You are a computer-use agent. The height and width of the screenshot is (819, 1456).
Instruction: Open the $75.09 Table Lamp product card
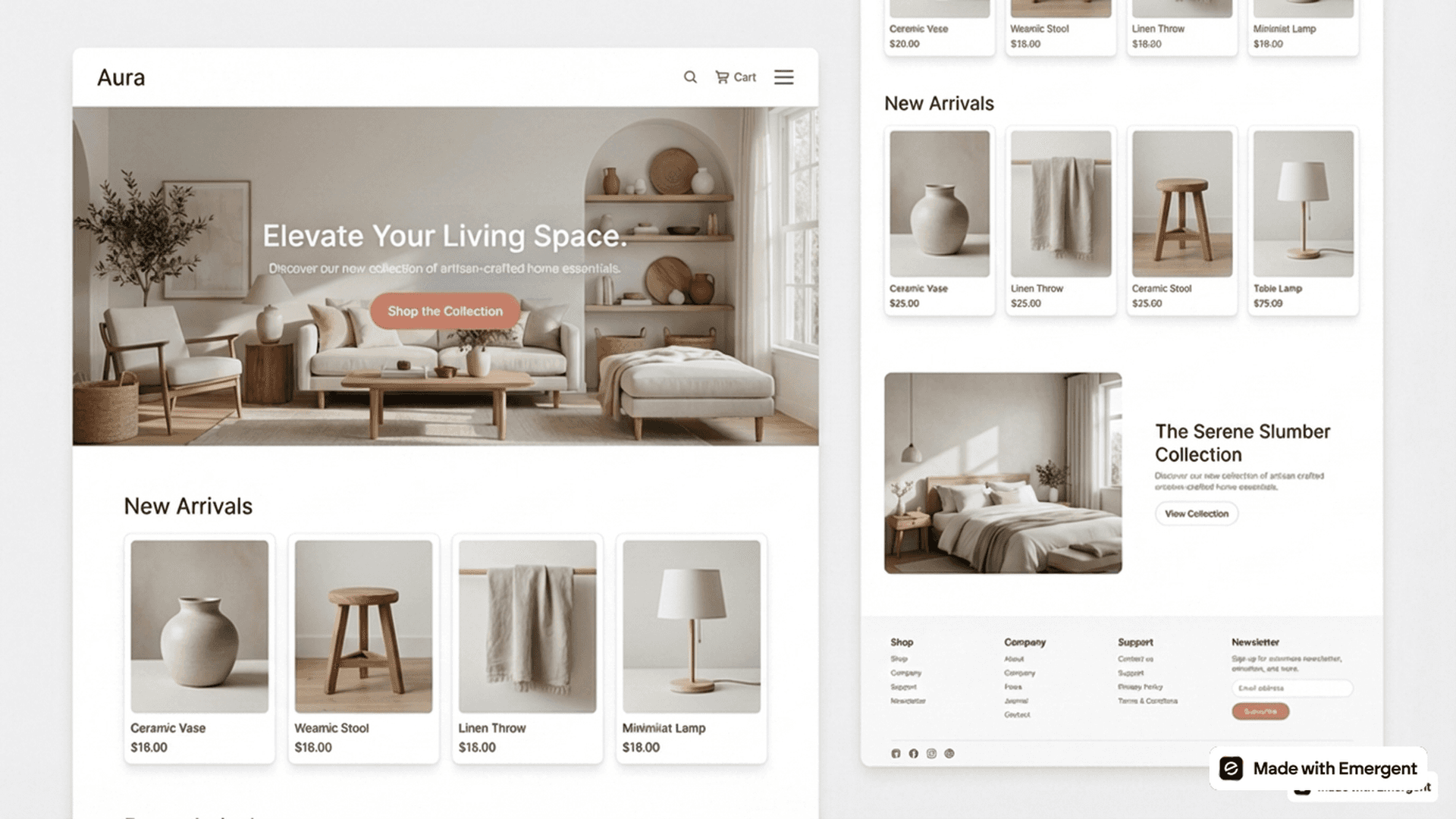(1303, 220)
